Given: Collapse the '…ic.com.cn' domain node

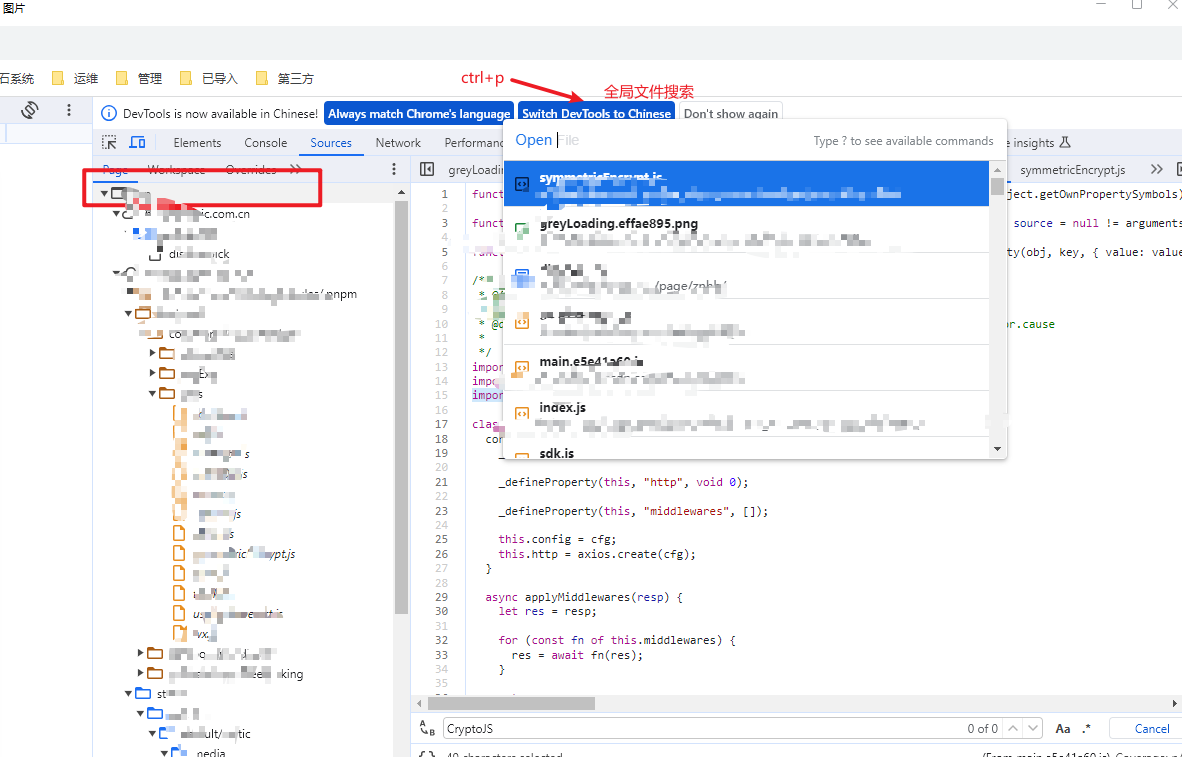Looking at the screenshot, I should [116, 213].
